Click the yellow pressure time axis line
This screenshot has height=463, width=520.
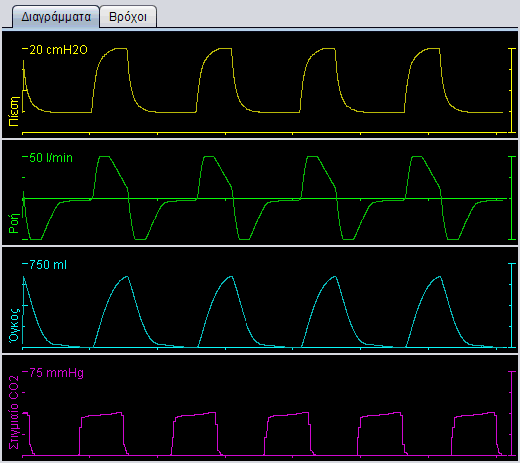(x=265, y=133)
